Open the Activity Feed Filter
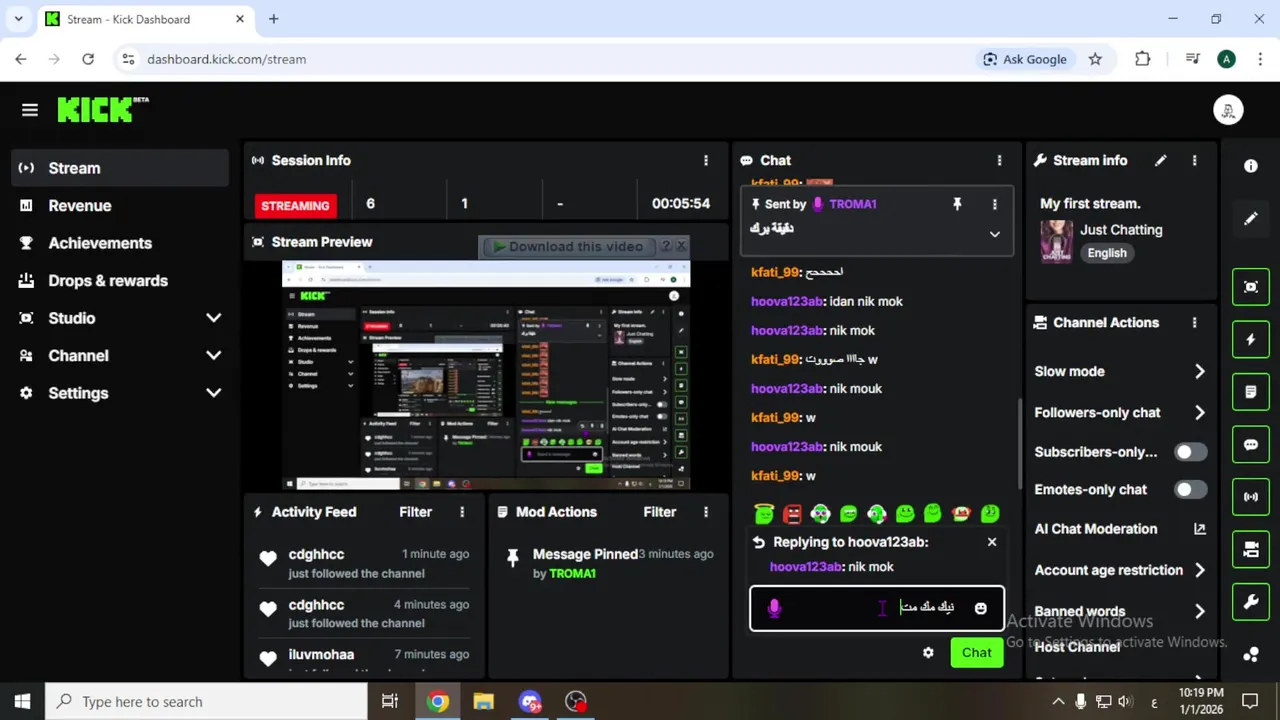This screenshot has width=1280, height=720. tap(415, 512)
